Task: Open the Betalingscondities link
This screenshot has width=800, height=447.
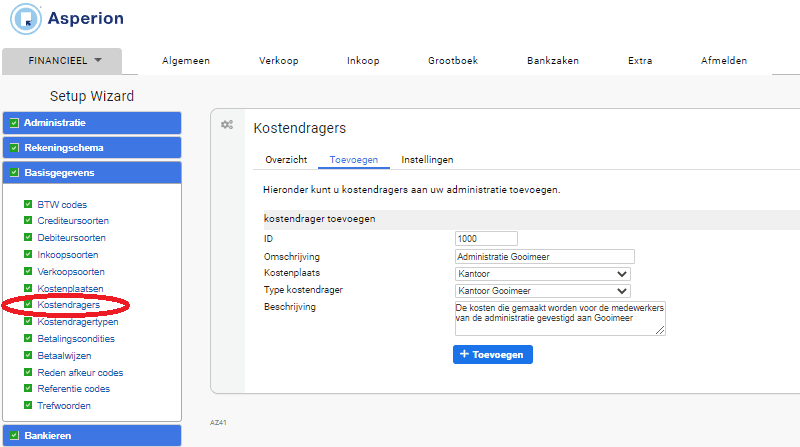Action: pyautogui.click(x=76, y=339)
